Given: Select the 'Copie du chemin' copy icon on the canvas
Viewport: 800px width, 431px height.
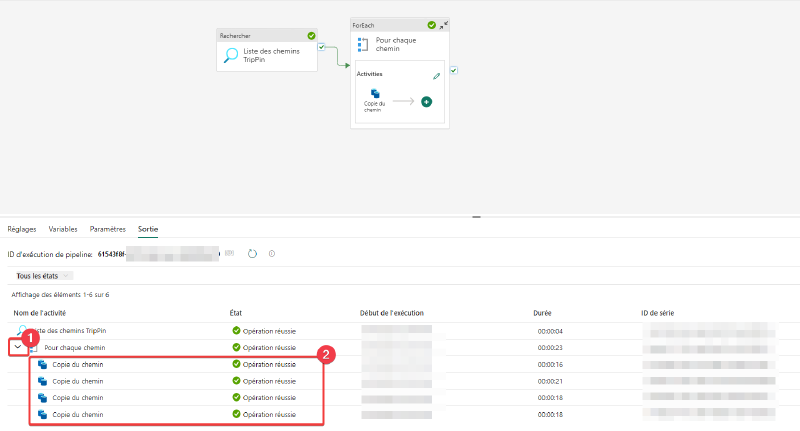Looking at the screenshot, I should point(375,93).
